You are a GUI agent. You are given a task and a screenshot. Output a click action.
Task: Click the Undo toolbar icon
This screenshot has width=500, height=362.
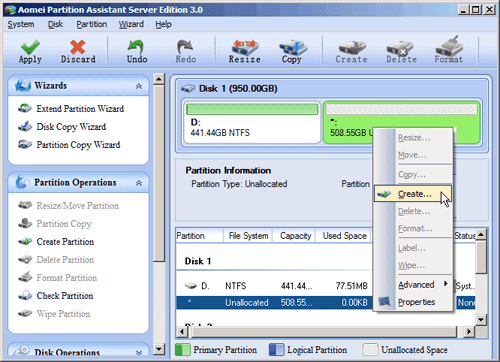tap(136, 47)
